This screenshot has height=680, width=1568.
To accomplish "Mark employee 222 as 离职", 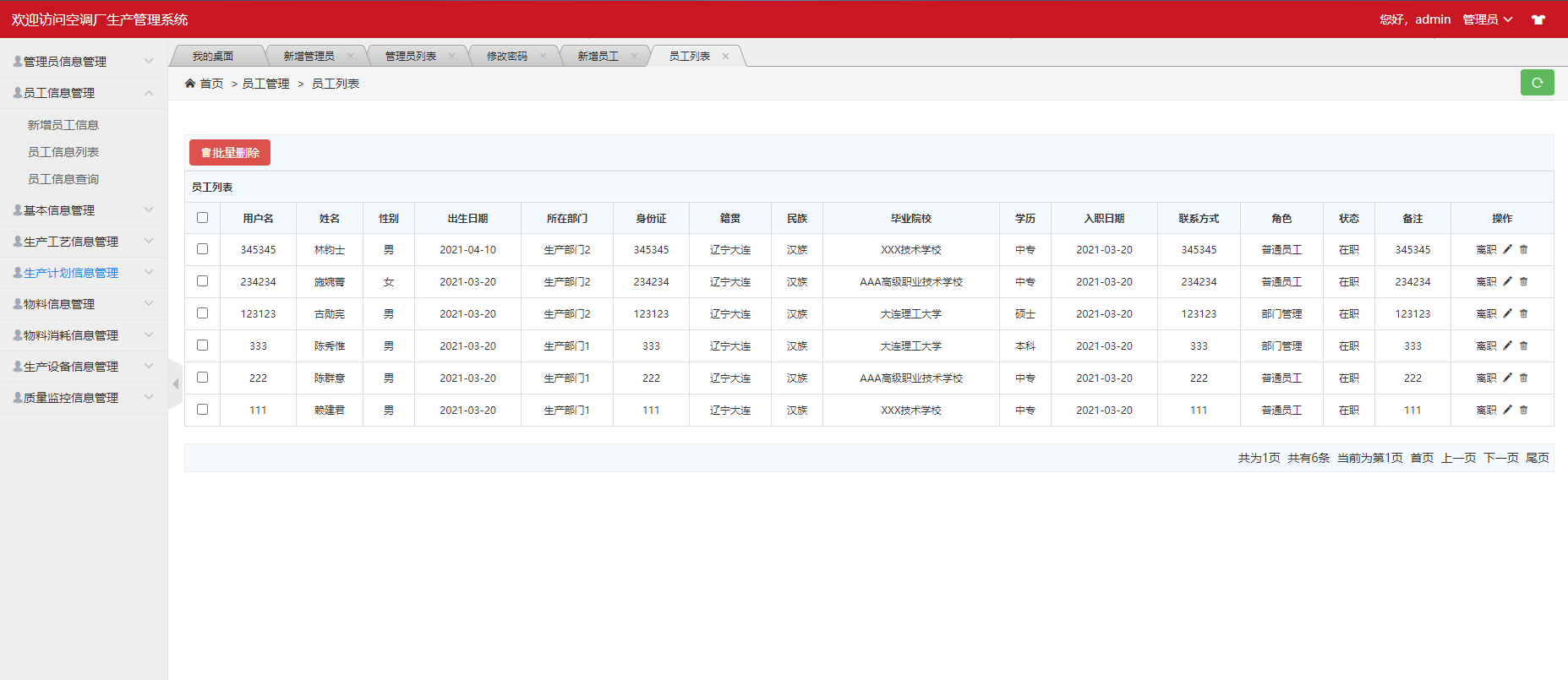I will (1486, 378).
